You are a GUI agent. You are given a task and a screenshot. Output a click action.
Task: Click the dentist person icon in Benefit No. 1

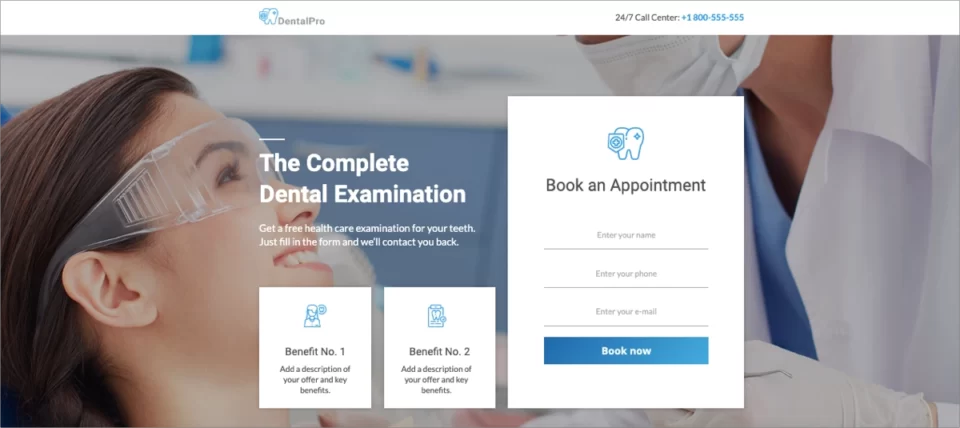pyautogui.click(x=315, y=315)
